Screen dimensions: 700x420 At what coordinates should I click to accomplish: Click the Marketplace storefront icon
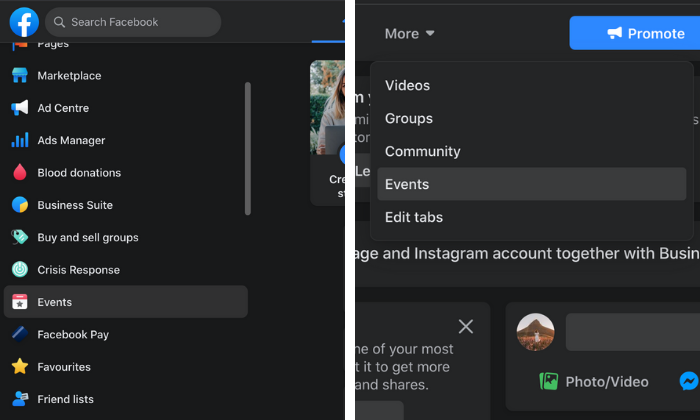point(20,75)
